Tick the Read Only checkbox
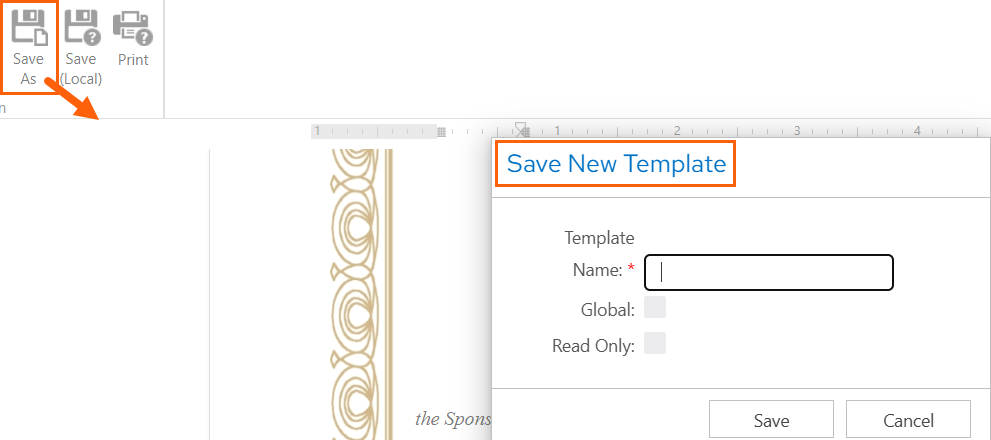 (655, 343)
